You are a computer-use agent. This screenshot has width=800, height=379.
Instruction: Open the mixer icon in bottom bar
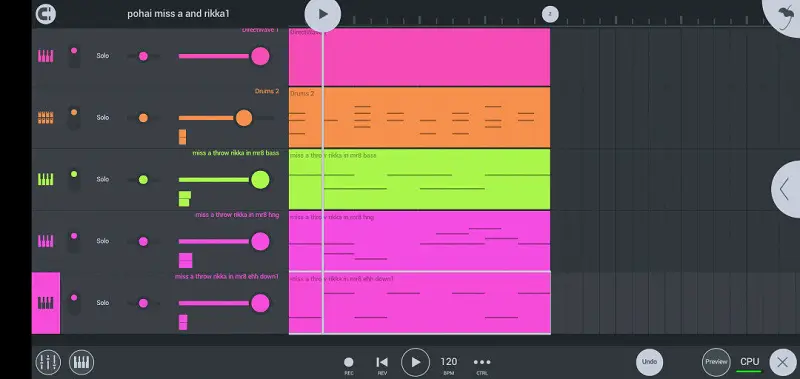[x=48, y=362]
